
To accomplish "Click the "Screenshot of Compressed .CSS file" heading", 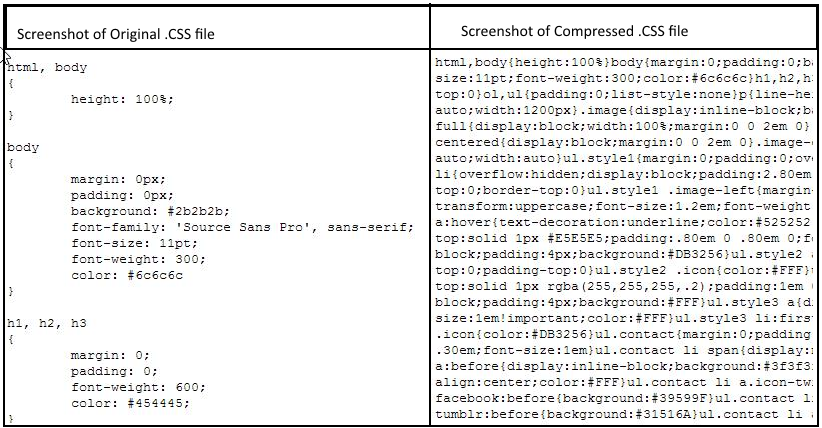I will click(574, 32).
